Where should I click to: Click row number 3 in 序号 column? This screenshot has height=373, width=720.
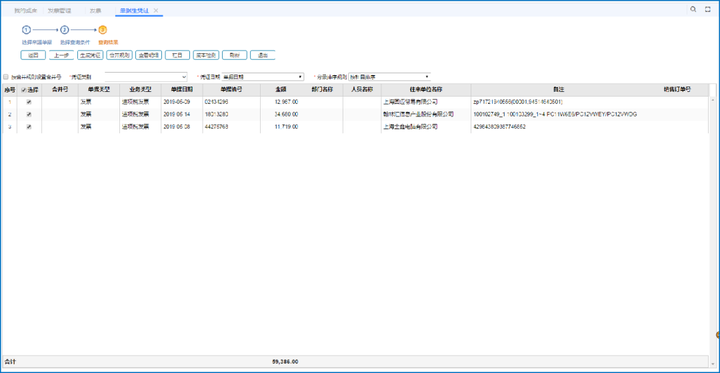(10, 127)
